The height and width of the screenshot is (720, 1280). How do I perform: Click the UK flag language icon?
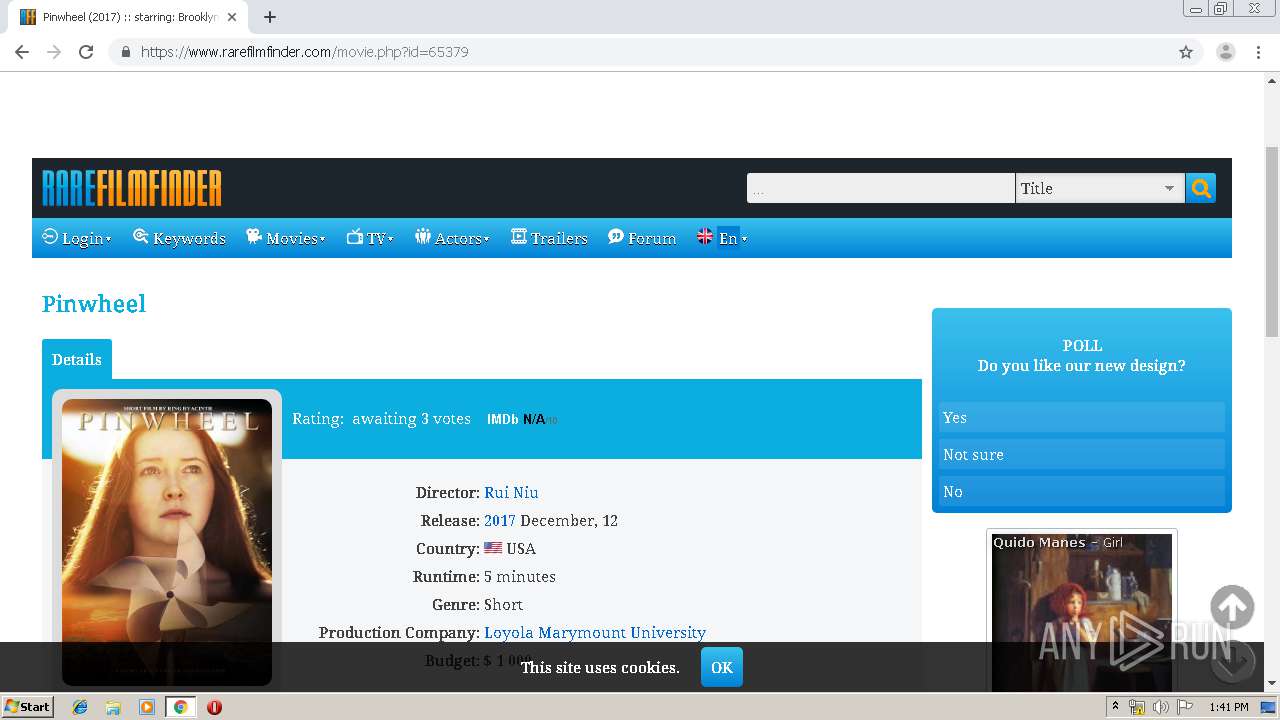point(705,237)
